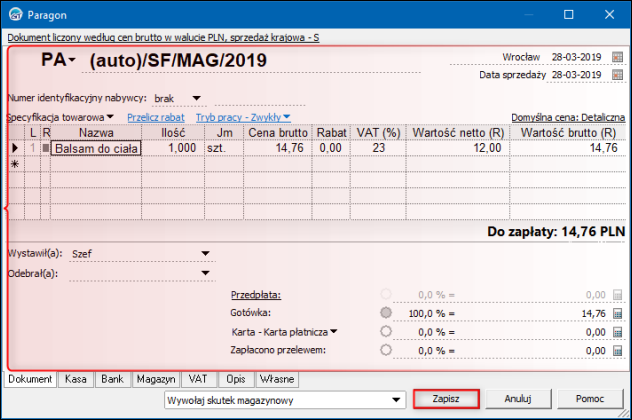632x420 pixels.
Task: Select the Gotówka radio button
Action: [386, 312]
